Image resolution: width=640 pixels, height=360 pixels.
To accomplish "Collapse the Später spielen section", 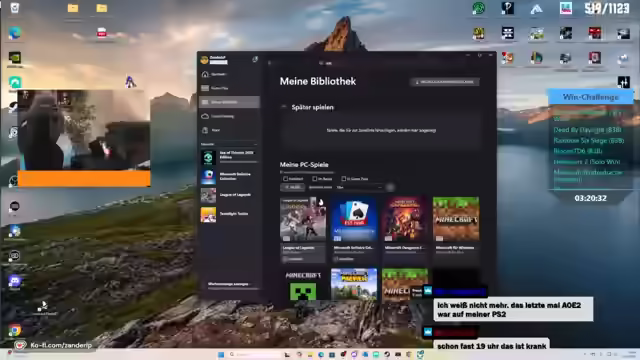I will (x=284, y=107).
